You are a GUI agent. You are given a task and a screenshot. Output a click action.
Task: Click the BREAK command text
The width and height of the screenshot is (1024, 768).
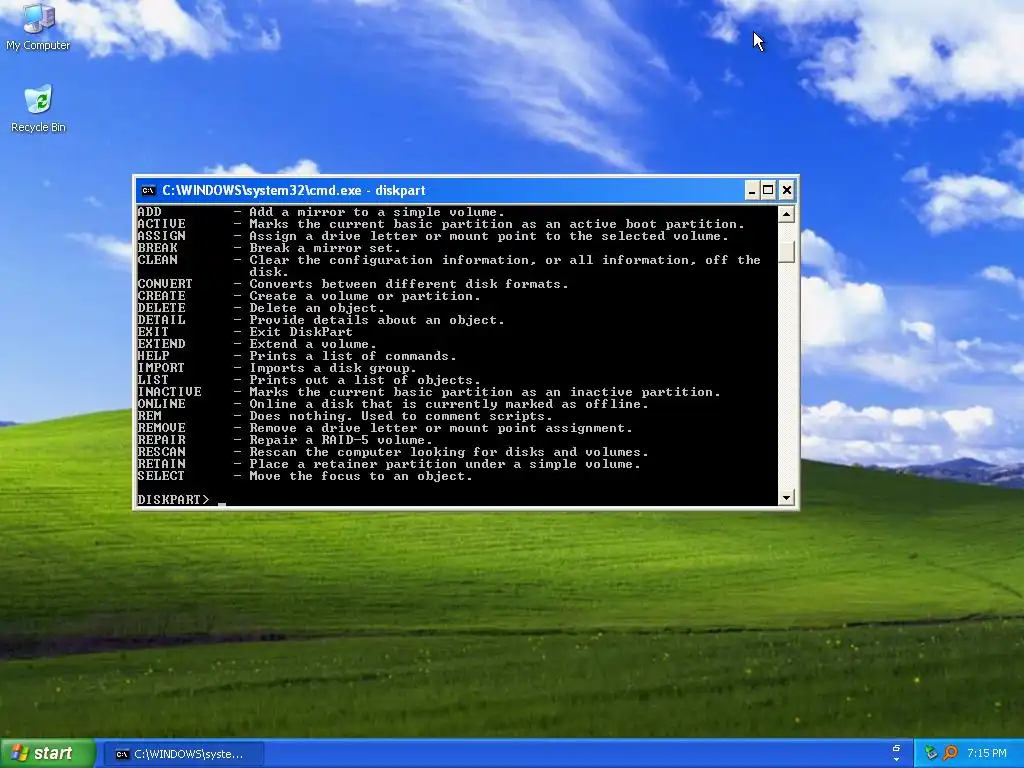click(157, 248)
